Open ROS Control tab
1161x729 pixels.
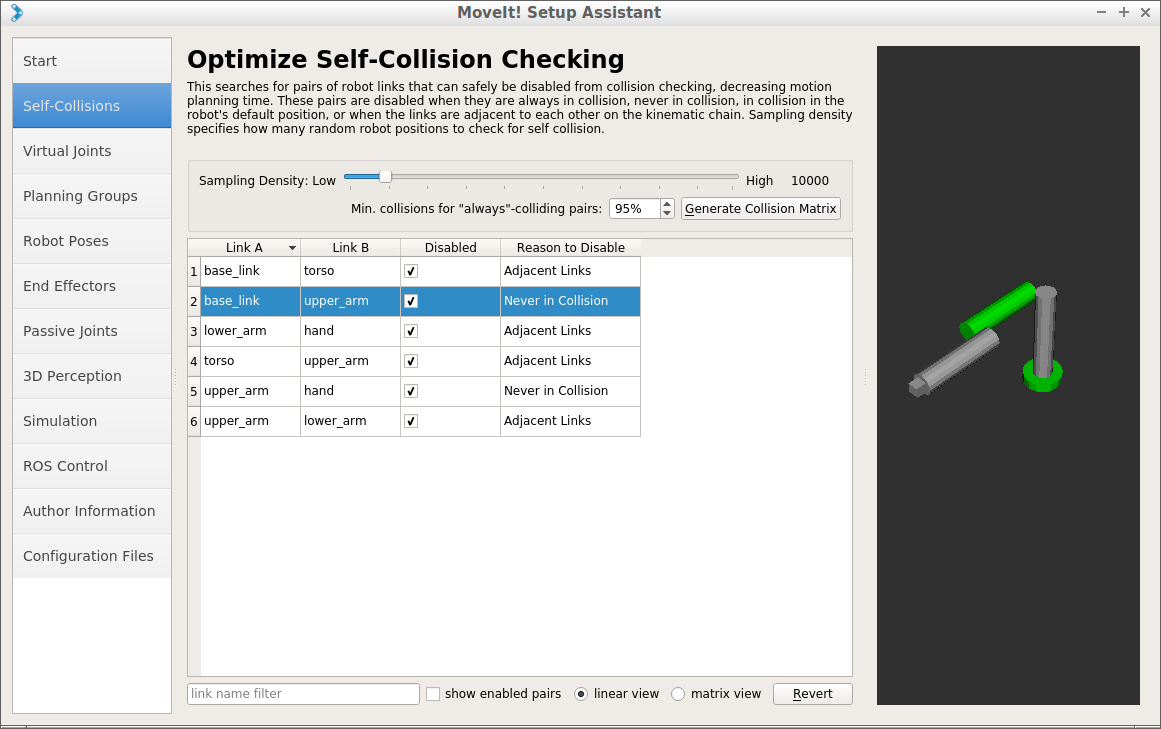[x=92, y=466]
